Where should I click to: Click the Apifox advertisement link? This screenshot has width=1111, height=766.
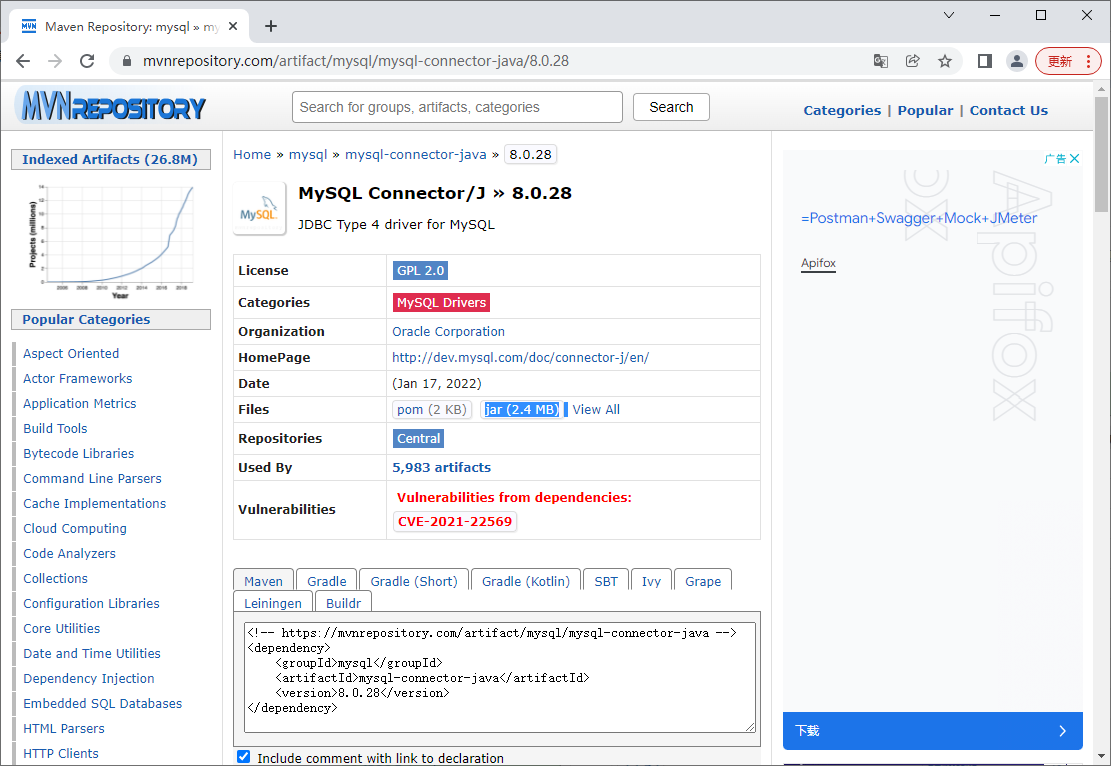coord(818,263)
